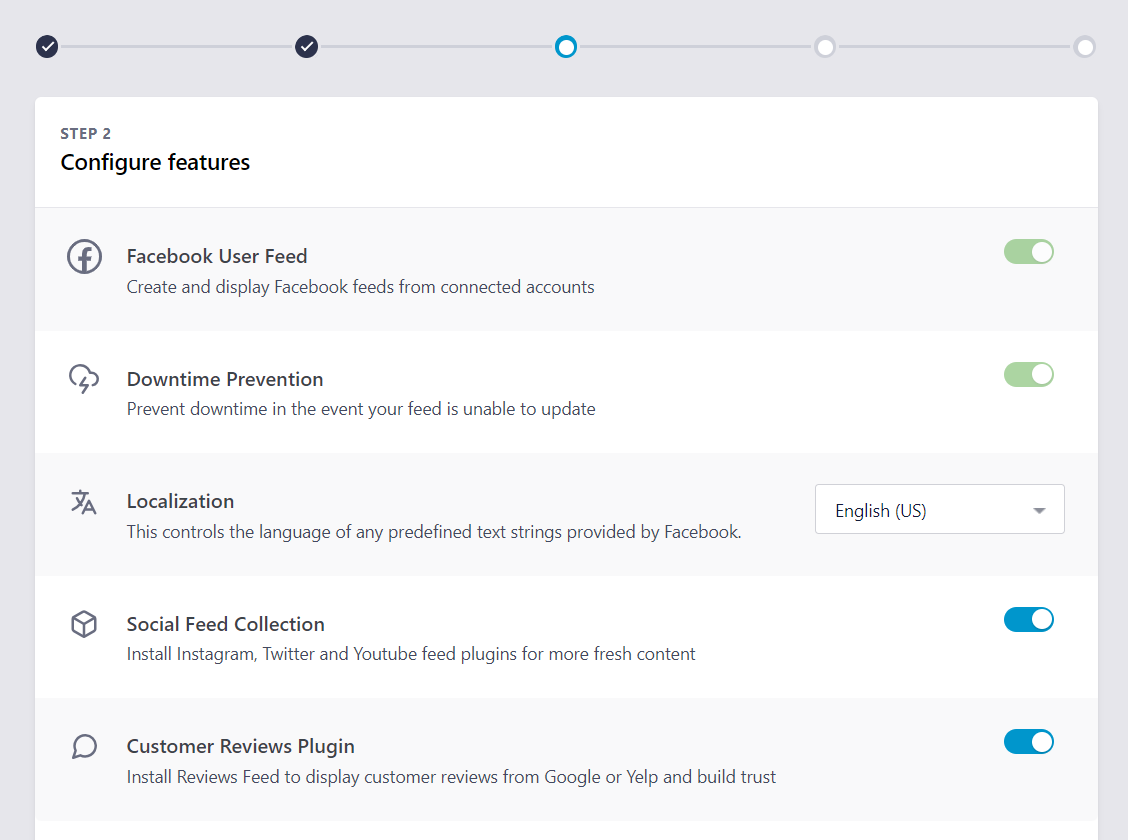The width and height of the screenshot is (1128, 840).
Task: Click the Social Feed Collection cube icon
Action: (x=84, y=625)
